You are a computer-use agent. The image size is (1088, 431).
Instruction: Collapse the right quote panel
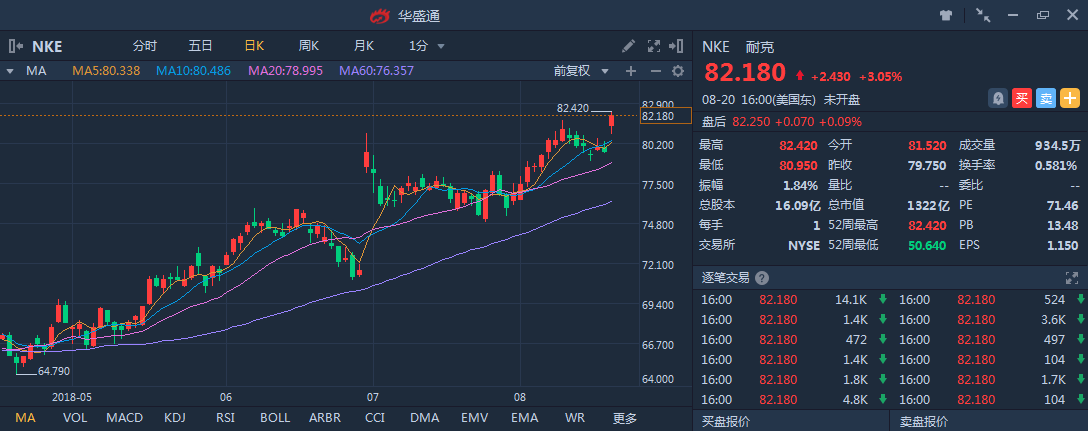pyautogui.click(x=676, y=47)
